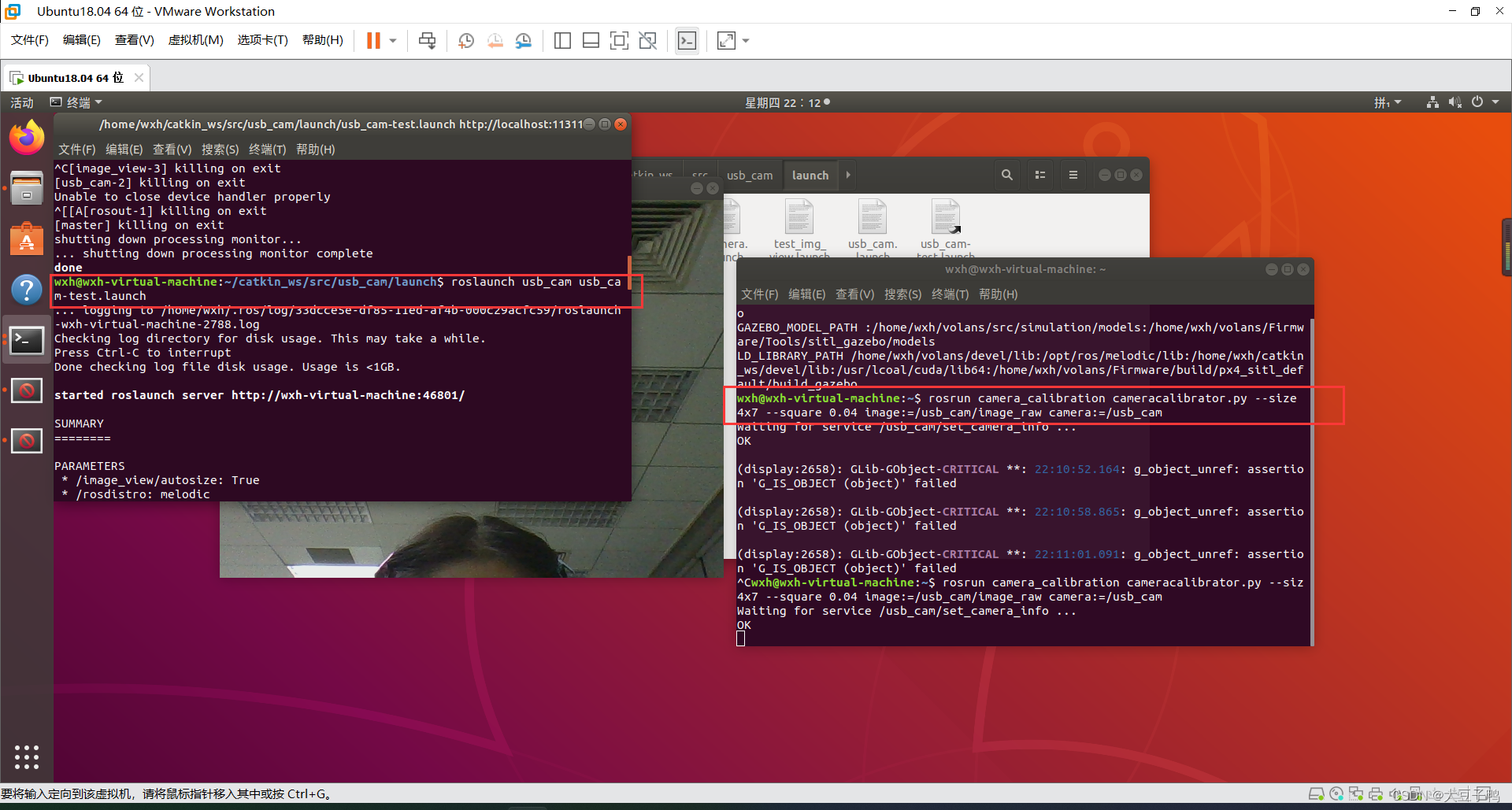Open 终端(T) menu in roslaunch terminal
The height and width of the screenshot is (810, 1512).
tap(268, 150)
